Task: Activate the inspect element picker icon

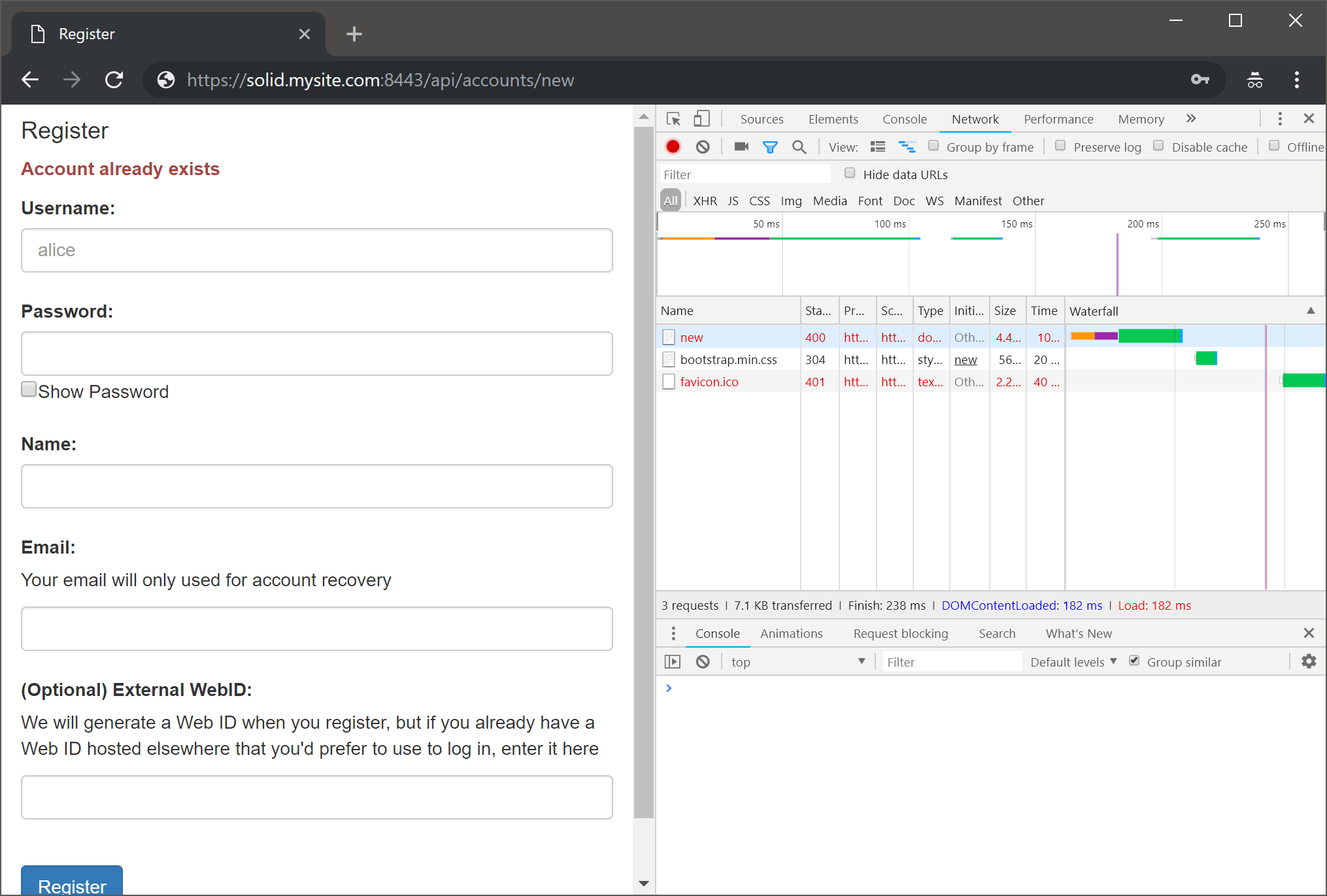Action: pos(673,119)
